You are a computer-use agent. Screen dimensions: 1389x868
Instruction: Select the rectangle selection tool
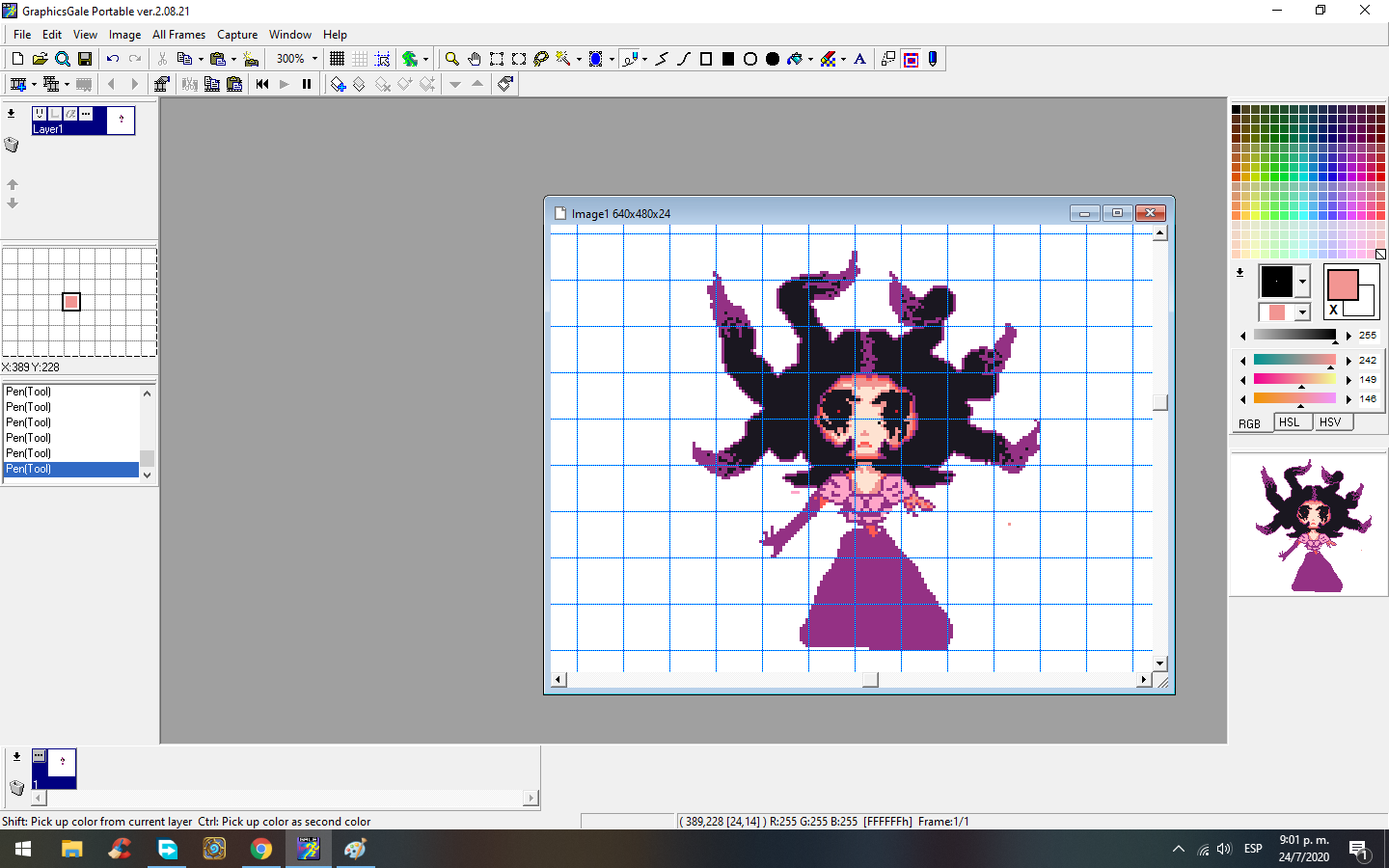496,59
